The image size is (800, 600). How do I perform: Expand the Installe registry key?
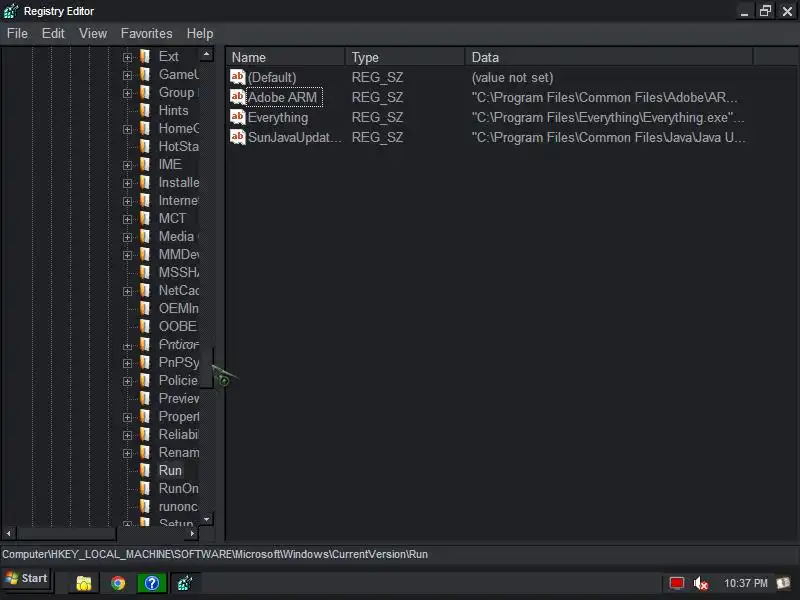128,183
